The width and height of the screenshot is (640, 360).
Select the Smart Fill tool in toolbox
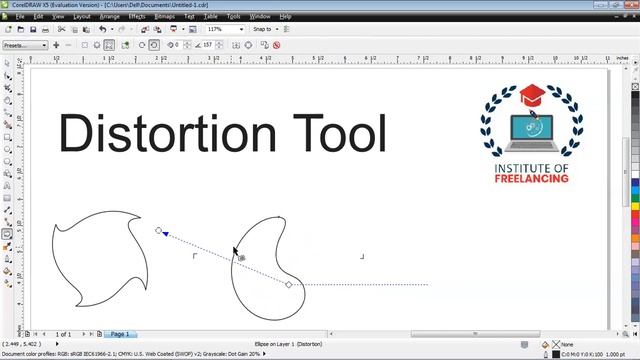pos(7,125)
